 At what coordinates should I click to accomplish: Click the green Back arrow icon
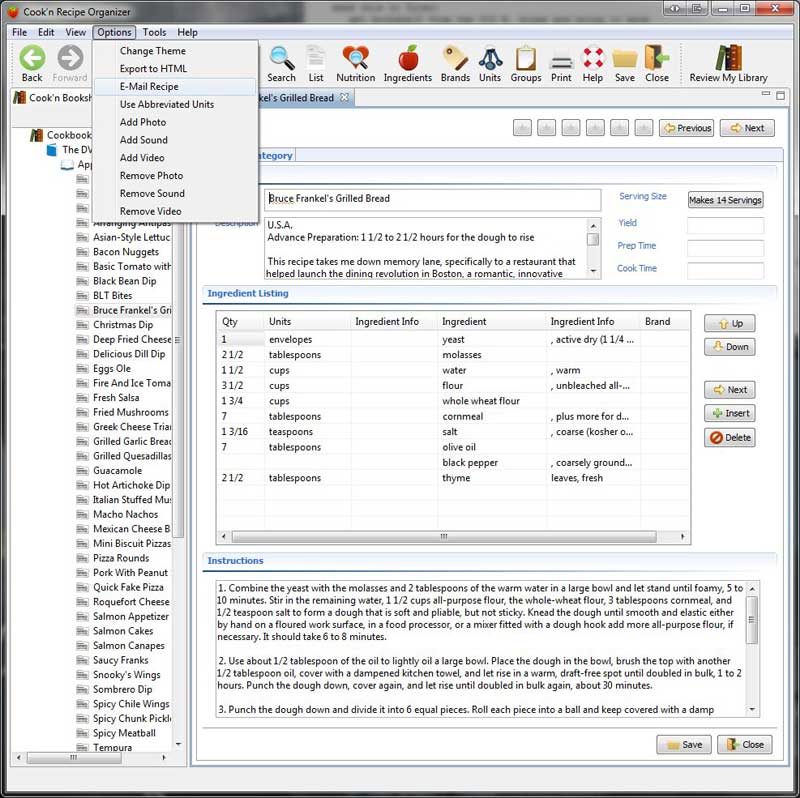point(32,58)
